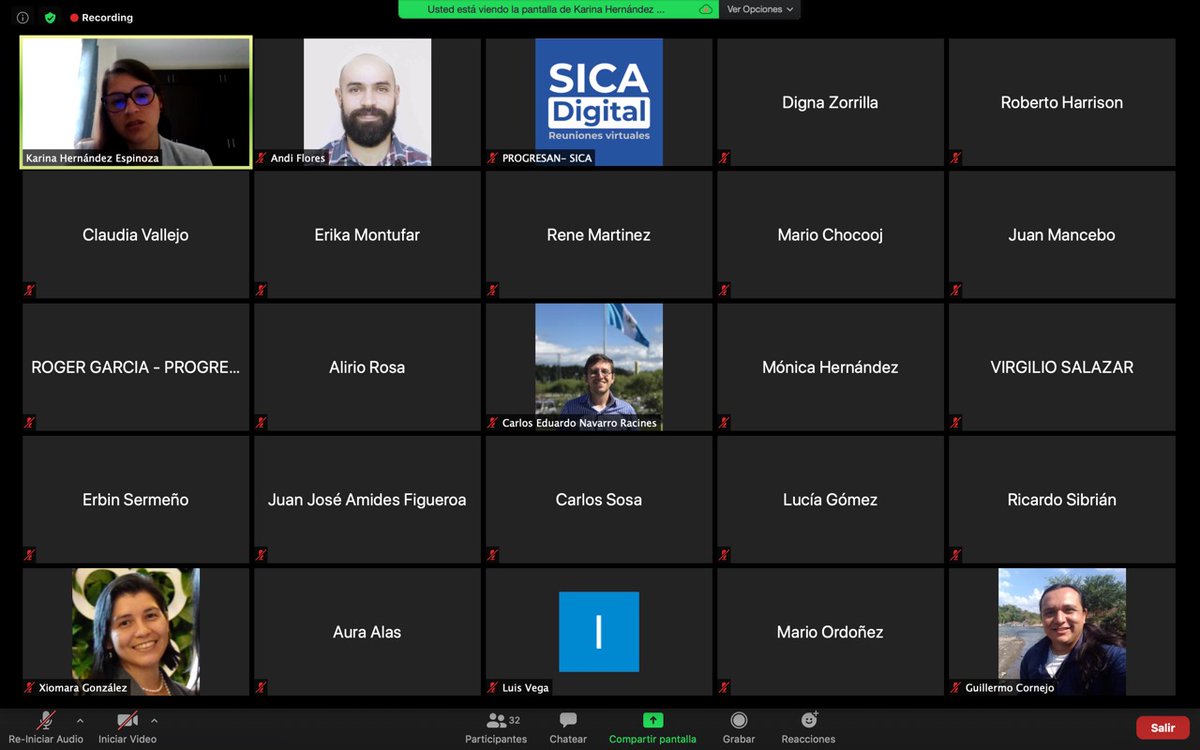
Task: Click Mario Ordoñez name
Action: [x=830, y=632]
